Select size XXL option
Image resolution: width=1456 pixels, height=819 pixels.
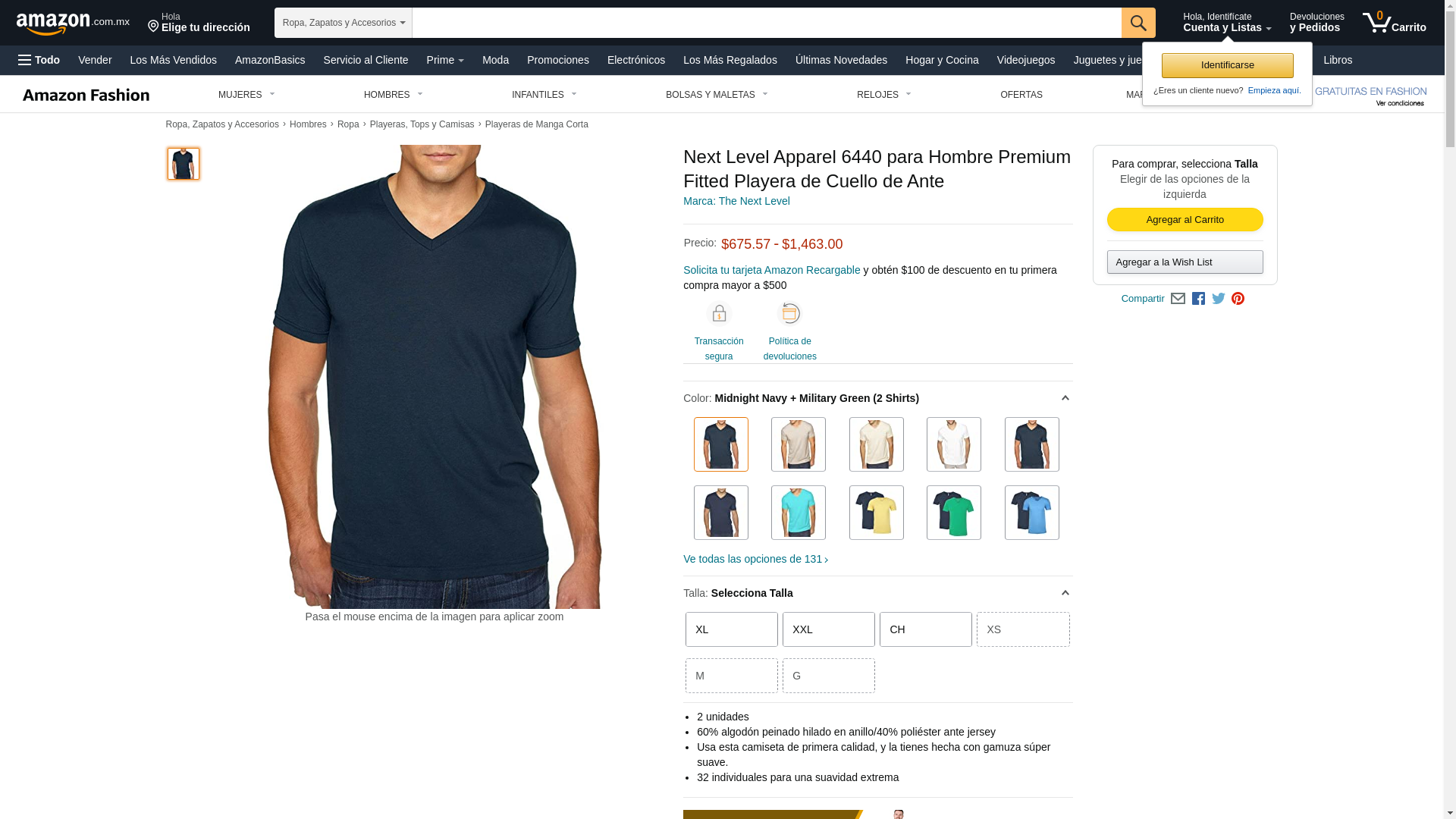(x=829, y=629)
